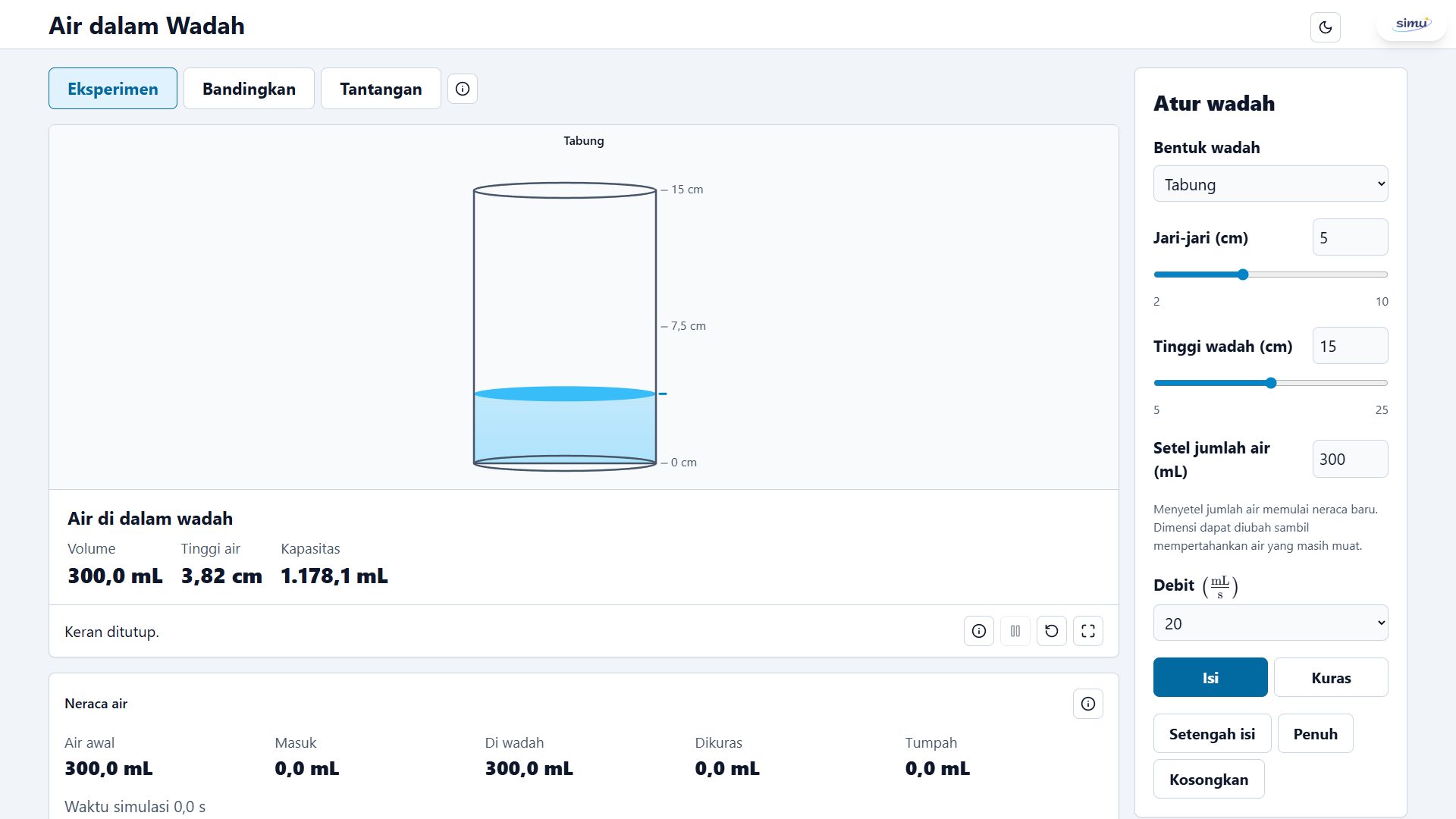The width and height of the screenshot is (1456, 819).
Task: Start filling with the Isi button
Action: click(x=1210, y=677)
